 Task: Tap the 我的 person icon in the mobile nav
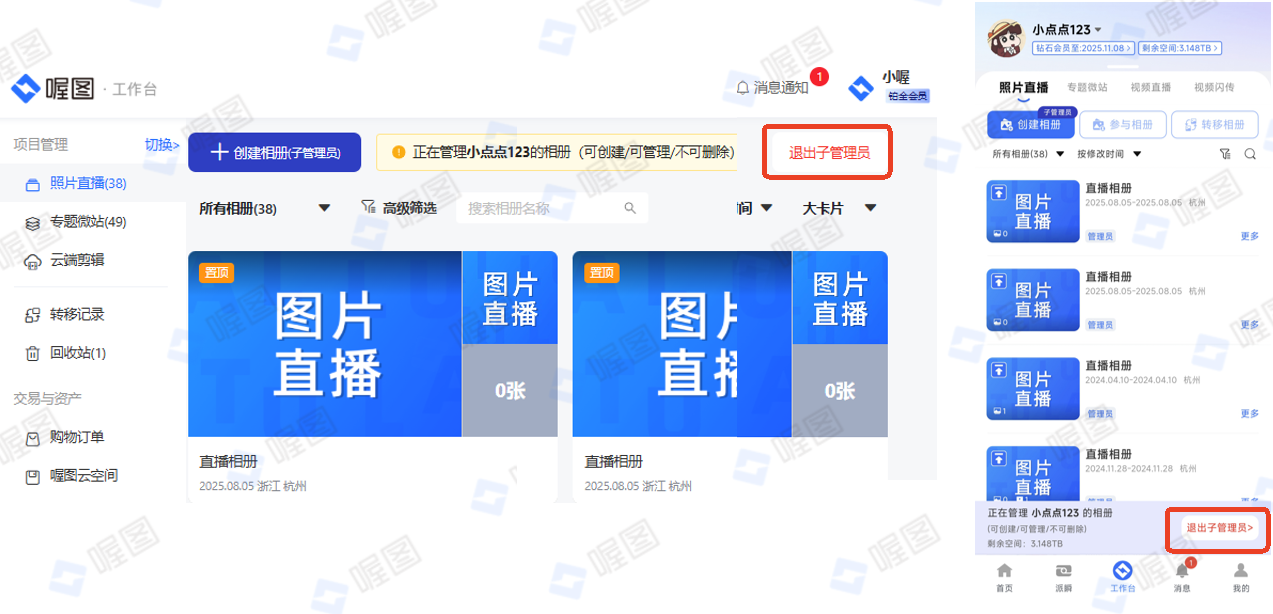click(x=1240, y=570)
